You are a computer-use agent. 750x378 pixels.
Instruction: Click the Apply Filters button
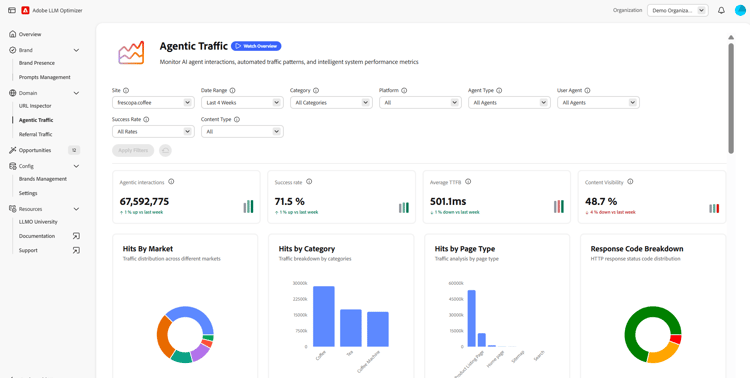point(133,150)
